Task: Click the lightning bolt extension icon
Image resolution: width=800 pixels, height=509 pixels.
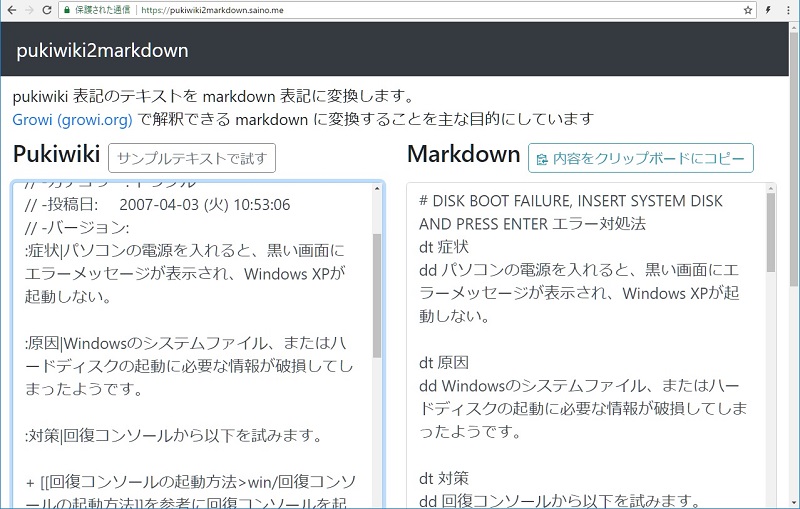Action: [767, 10]
